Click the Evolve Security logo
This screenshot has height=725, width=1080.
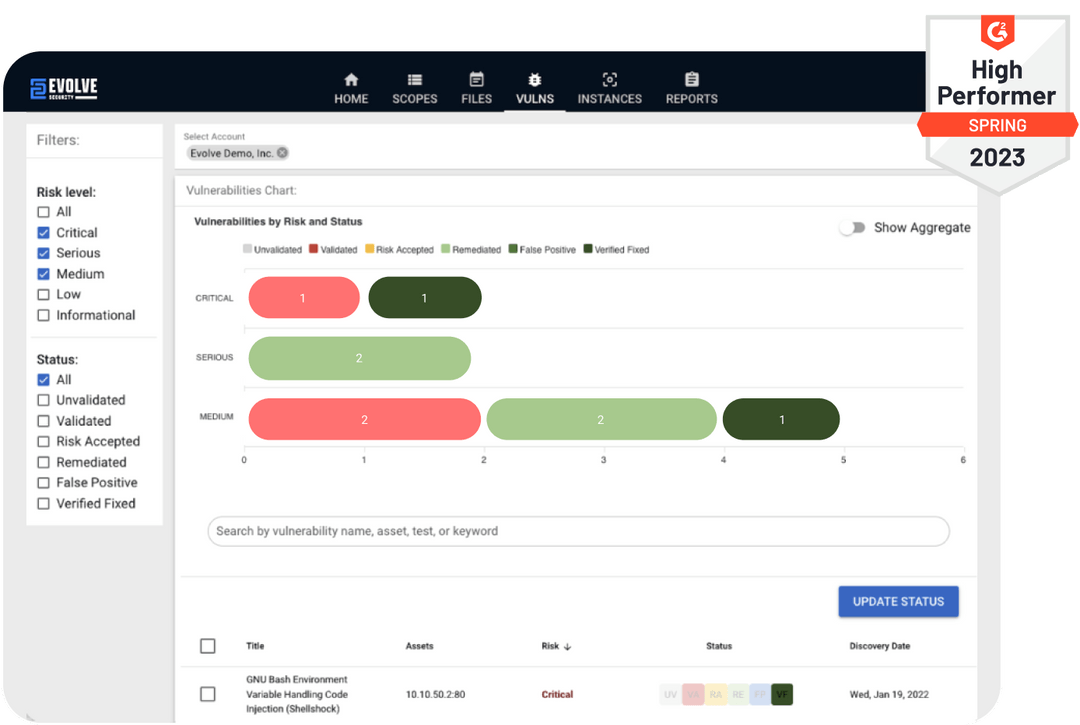pyautogui.click(x=63, y=87)
